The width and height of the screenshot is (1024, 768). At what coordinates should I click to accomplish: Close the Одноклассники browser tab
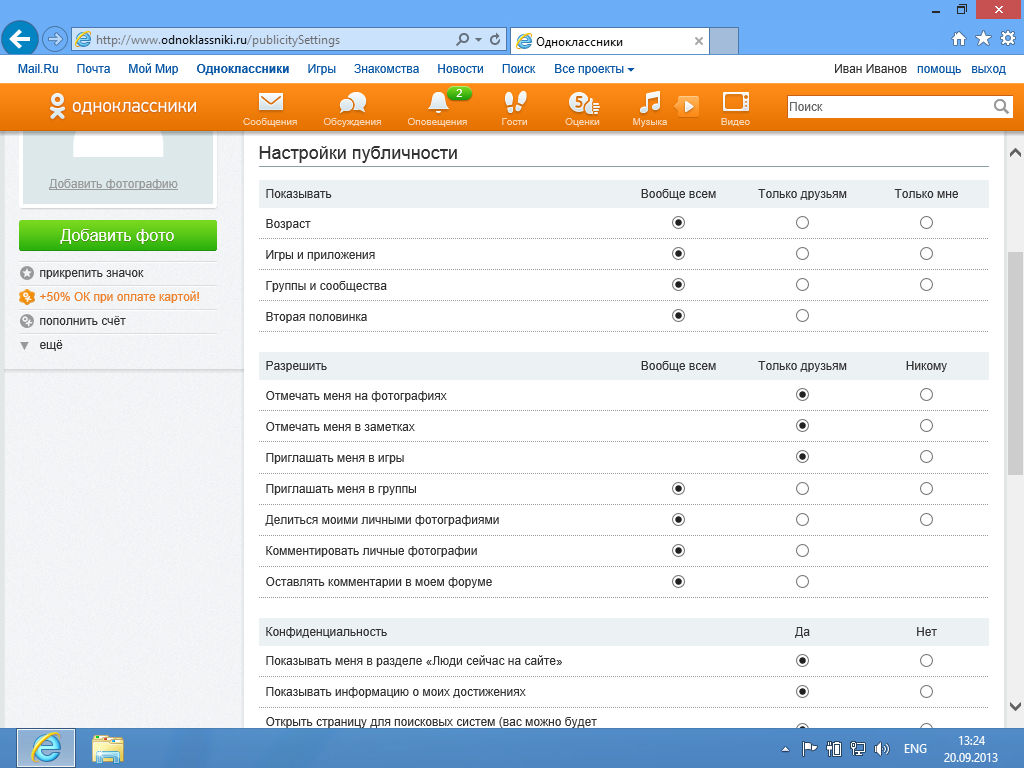[x=699, y=41]
